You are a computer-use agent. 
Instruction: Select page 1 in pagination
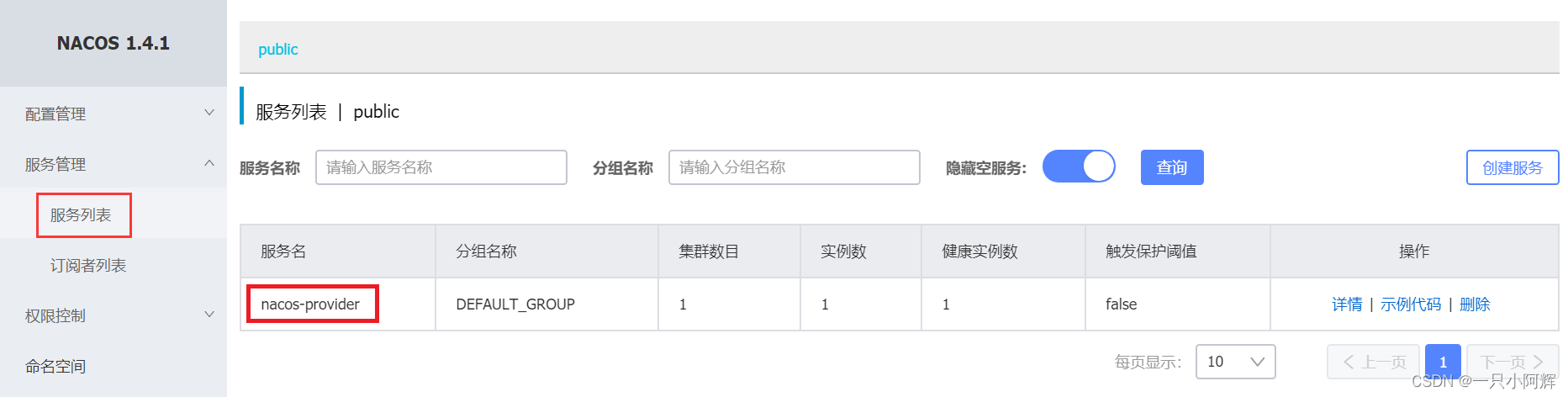(1443, 362)
